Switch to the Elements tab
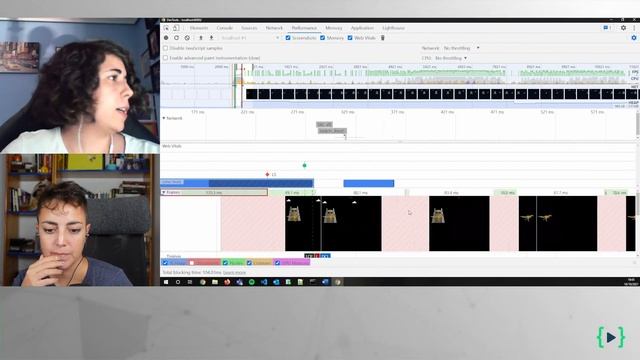640x360 pixels. point(199,28)
